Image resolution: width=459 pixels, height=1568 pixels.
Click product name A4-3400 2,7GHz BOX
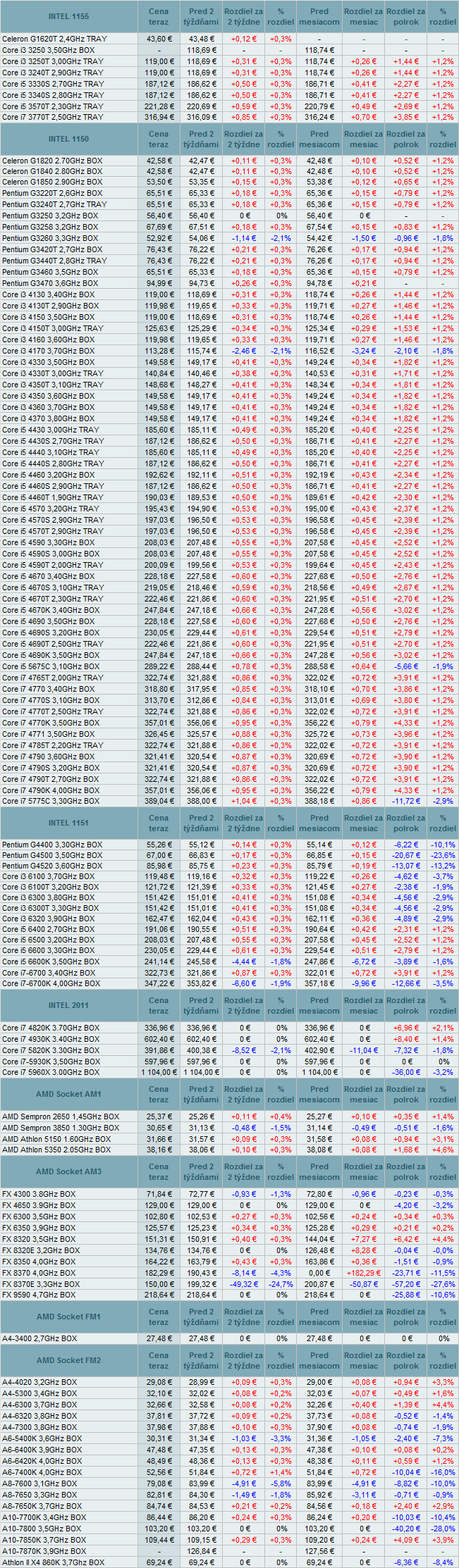coord(40,1338)
